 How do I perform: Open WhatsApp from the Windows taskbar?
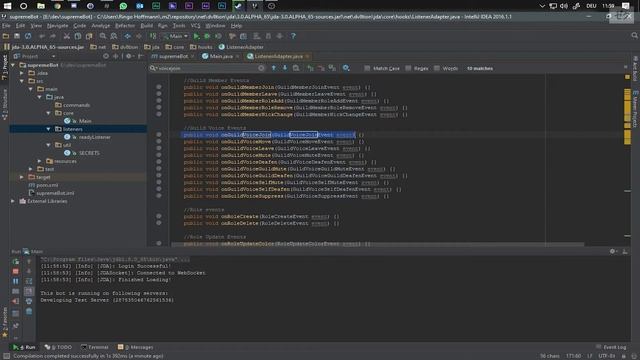(x=123, y=6)
